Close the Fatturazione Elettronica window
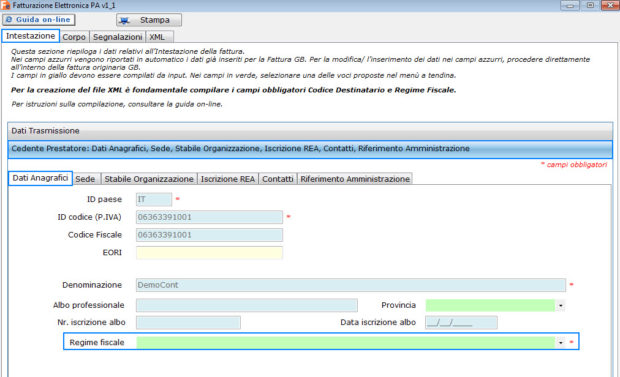This screenshot has width=620, height=377. point(610,5)
